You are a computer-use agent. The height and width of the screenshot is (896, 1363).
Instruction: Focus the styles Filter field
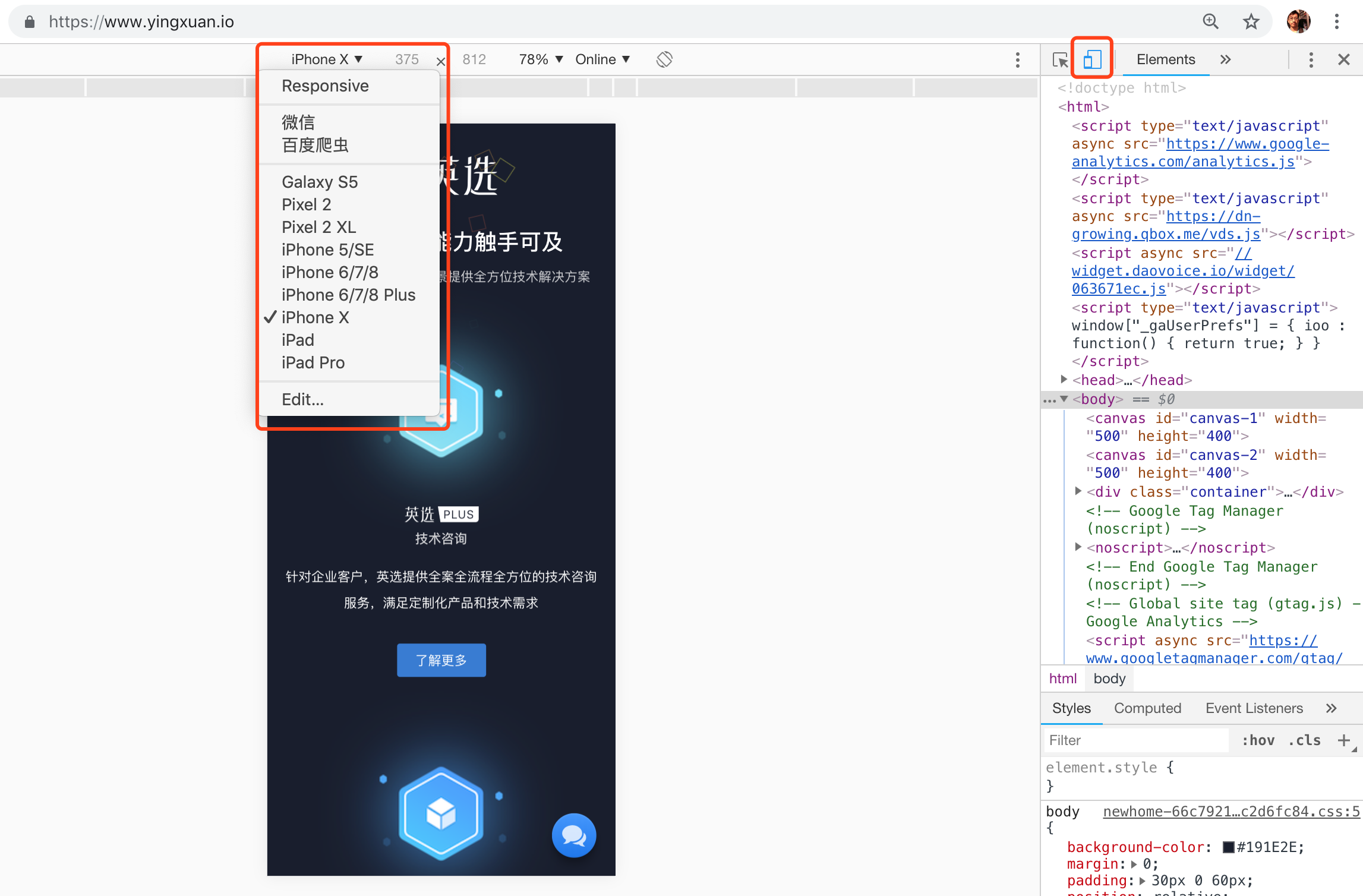point(1136,740)
